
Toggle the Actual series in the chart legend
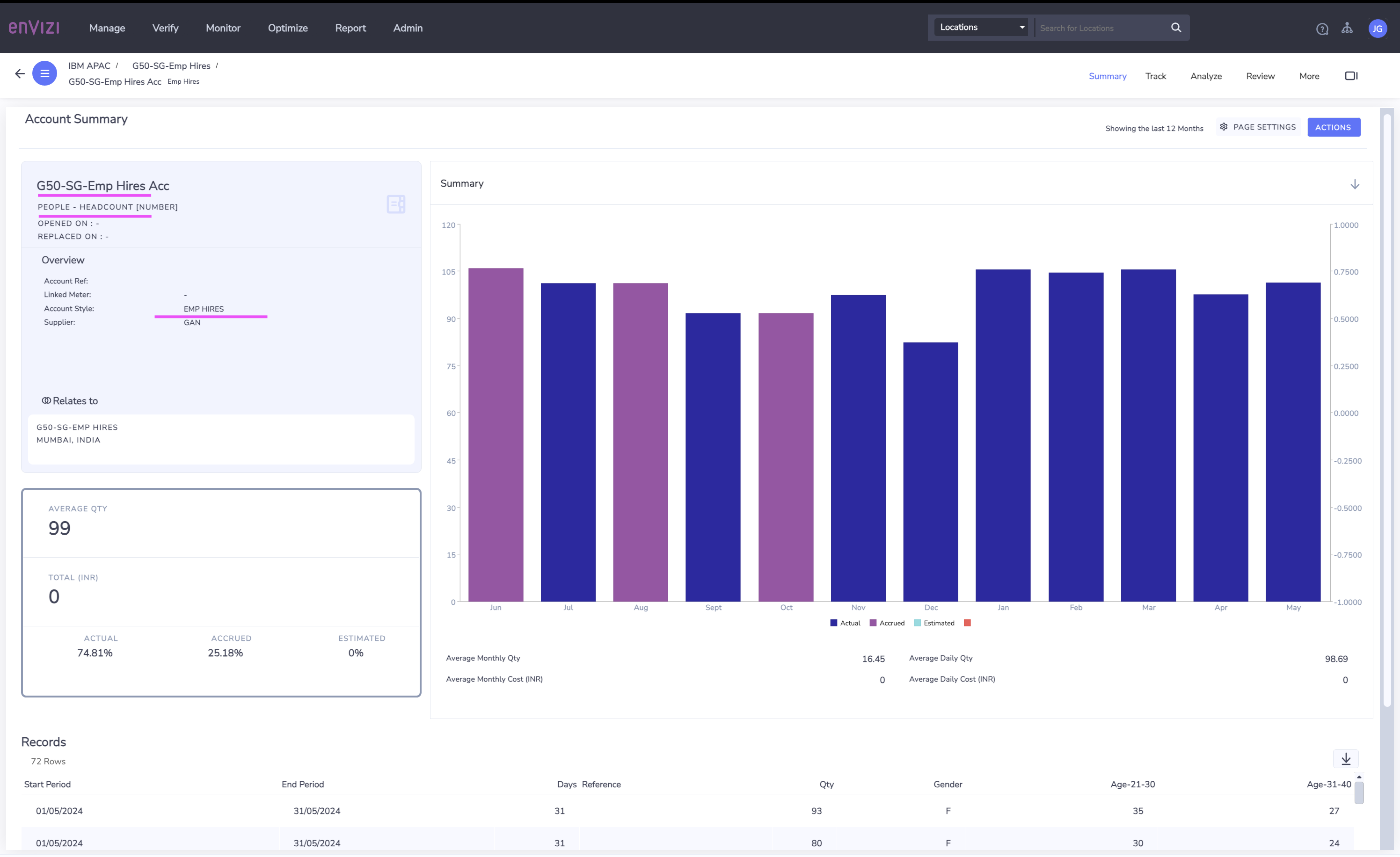point(845,623)
